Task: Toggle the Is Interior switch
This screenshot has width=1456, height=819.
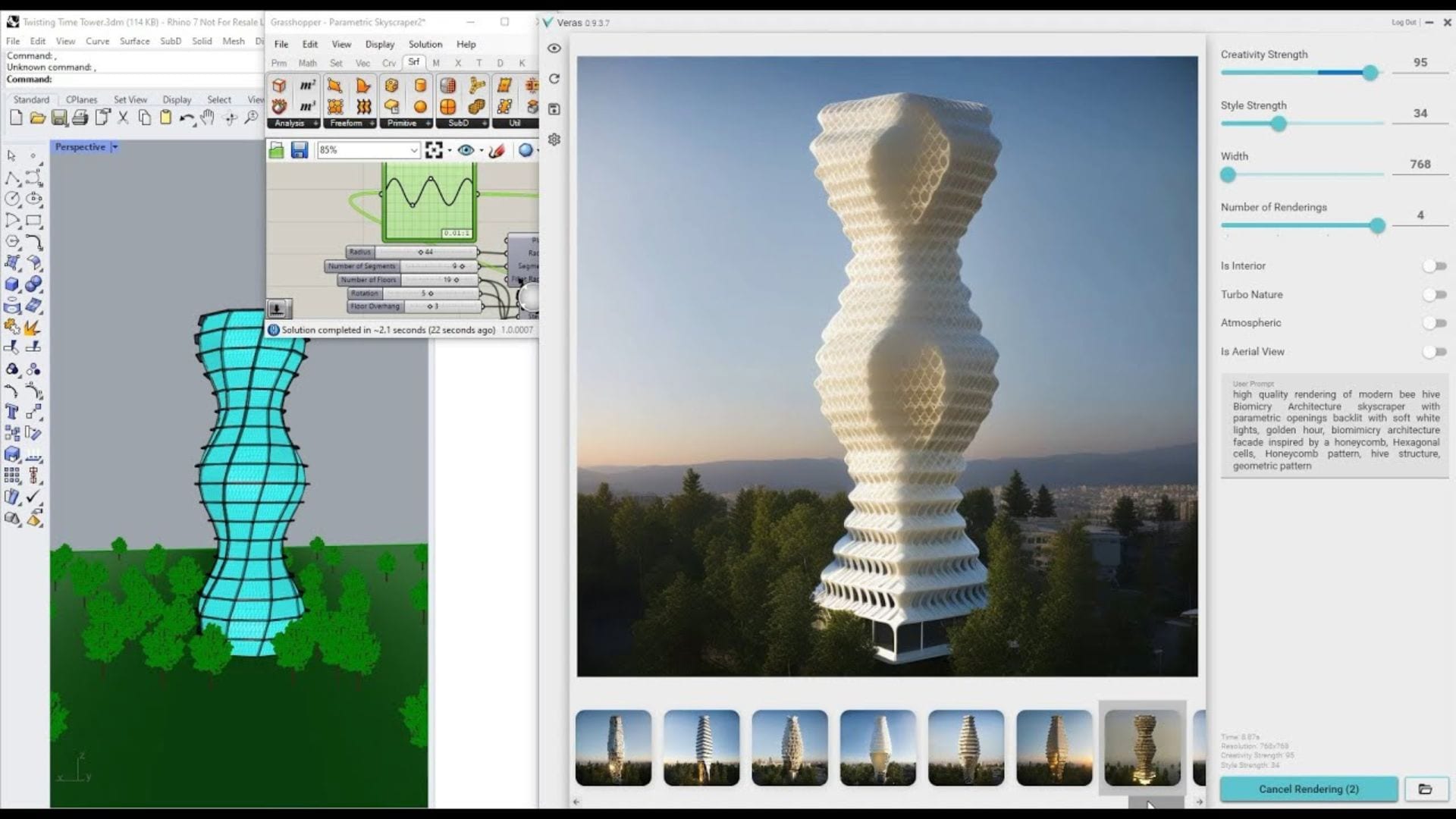Action: point(1435,266)
